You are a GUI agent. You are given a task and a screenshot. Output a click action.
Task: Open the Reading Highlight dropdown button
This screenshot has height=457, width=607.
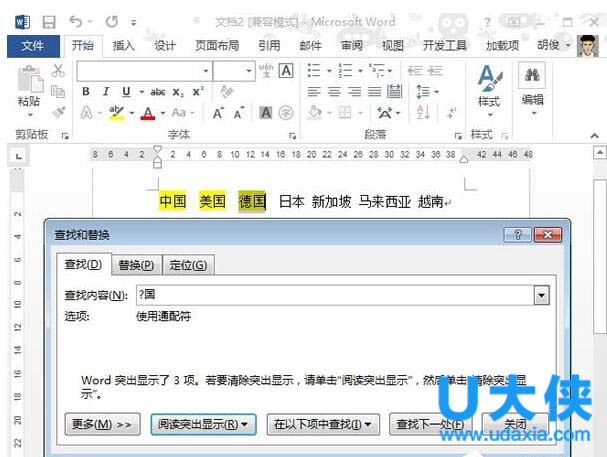tap(203, 424)
